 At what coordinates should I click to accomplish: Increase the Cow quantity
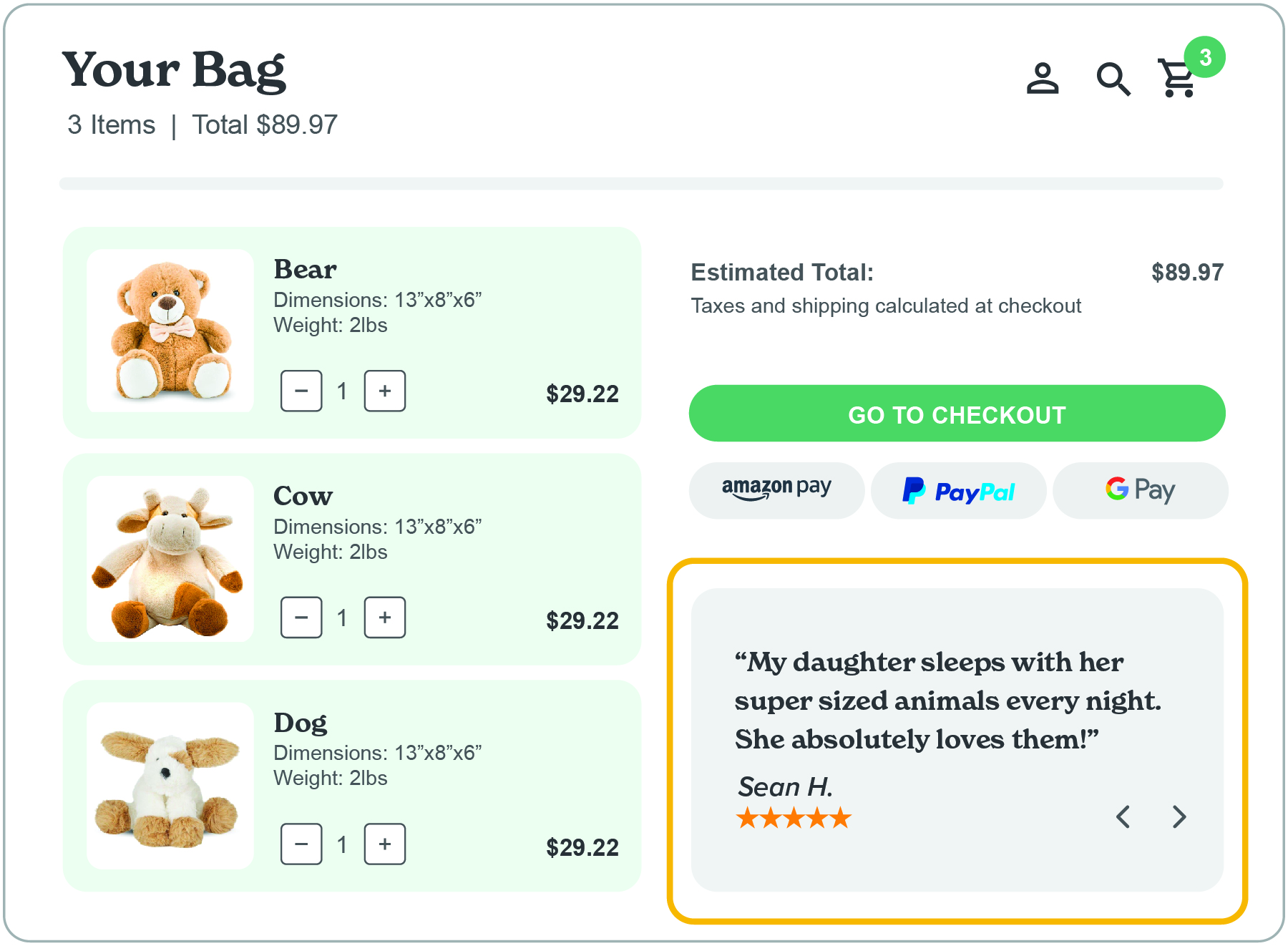[384, 618]
